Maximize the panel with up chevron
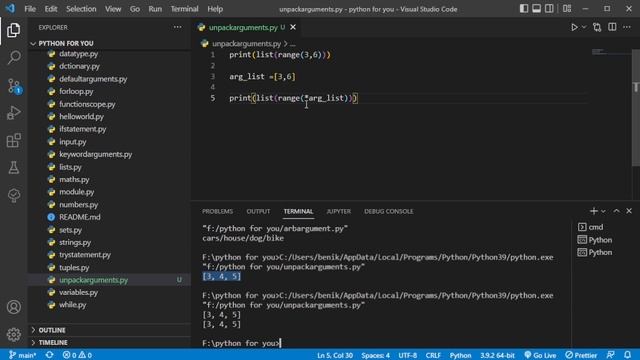 (x=616, y=211)
